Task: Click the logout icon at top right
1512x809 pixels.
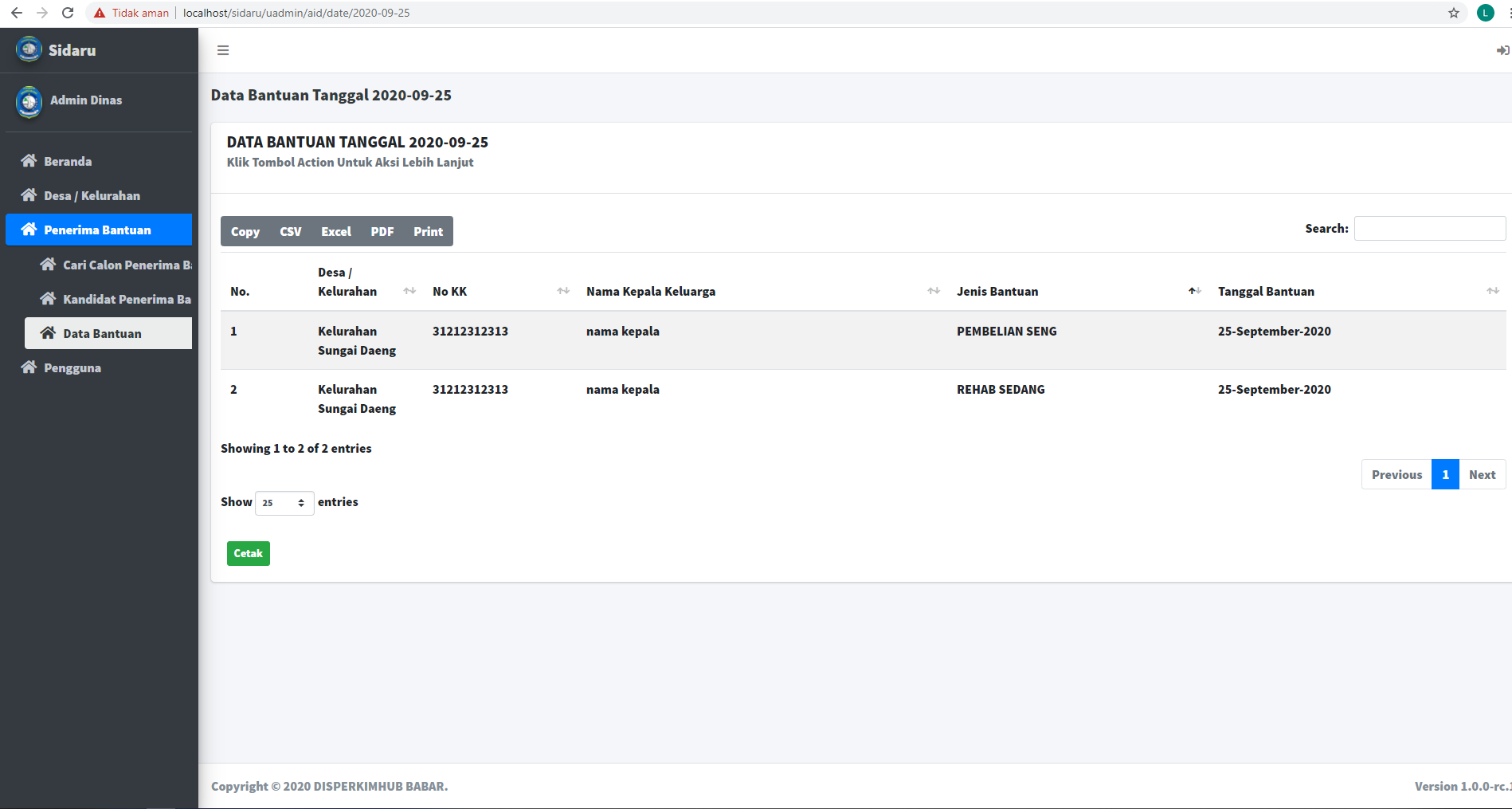Action: tap(1502, 50)
